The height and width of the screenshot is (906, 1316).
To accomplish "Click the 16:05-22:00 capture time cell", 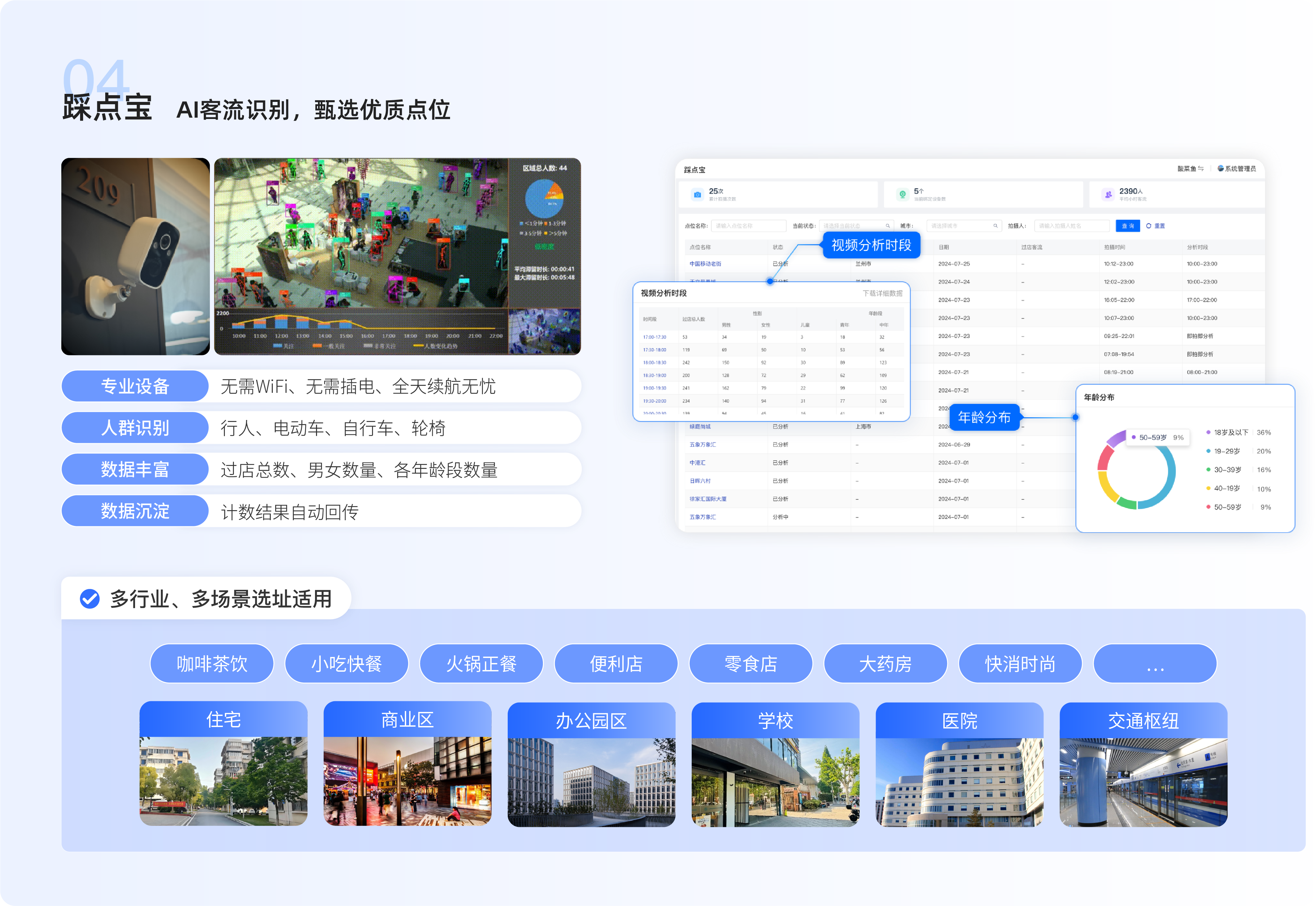I will point(1119,300).
